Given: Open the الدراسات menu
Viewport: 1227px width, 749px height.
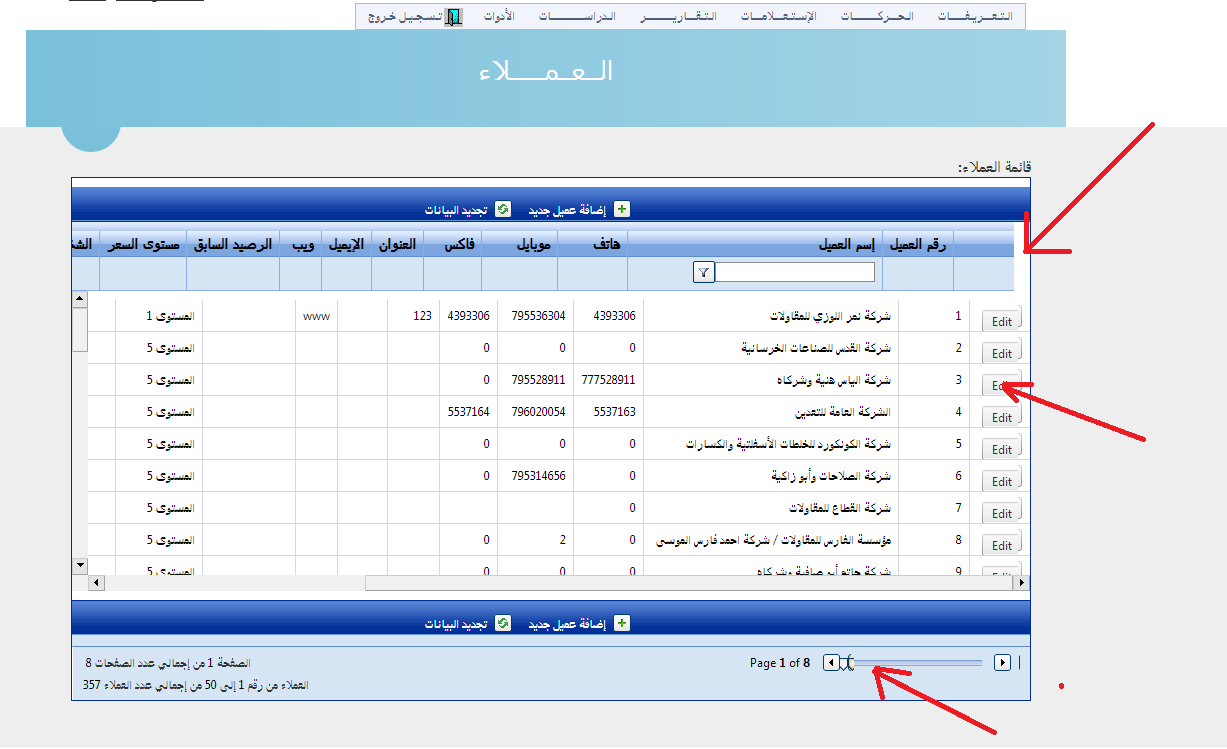Looking at the screenshot, I should 577,17.
